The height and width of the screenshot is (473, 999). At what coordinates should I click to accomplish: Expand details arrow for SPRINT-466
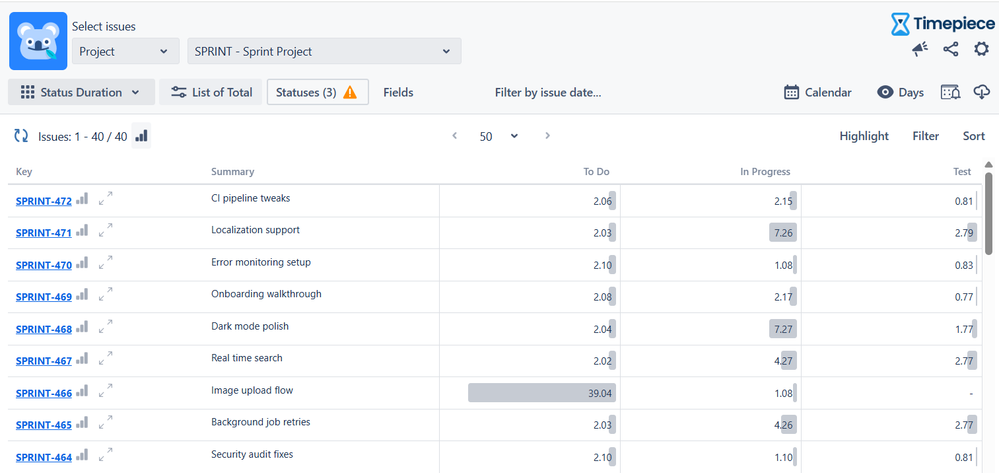[106, 390]
